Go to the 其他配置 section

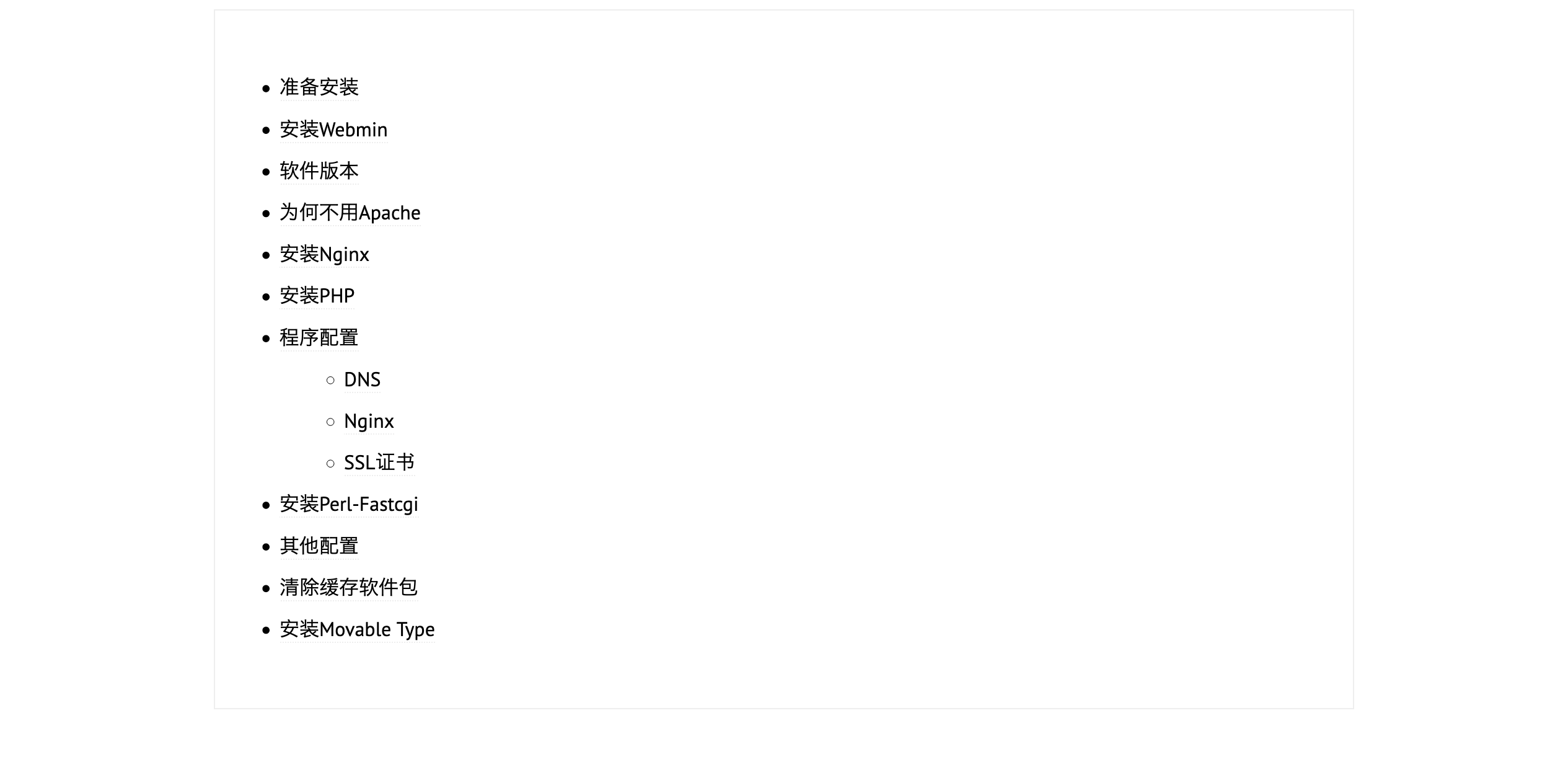[x=319, y=546]
